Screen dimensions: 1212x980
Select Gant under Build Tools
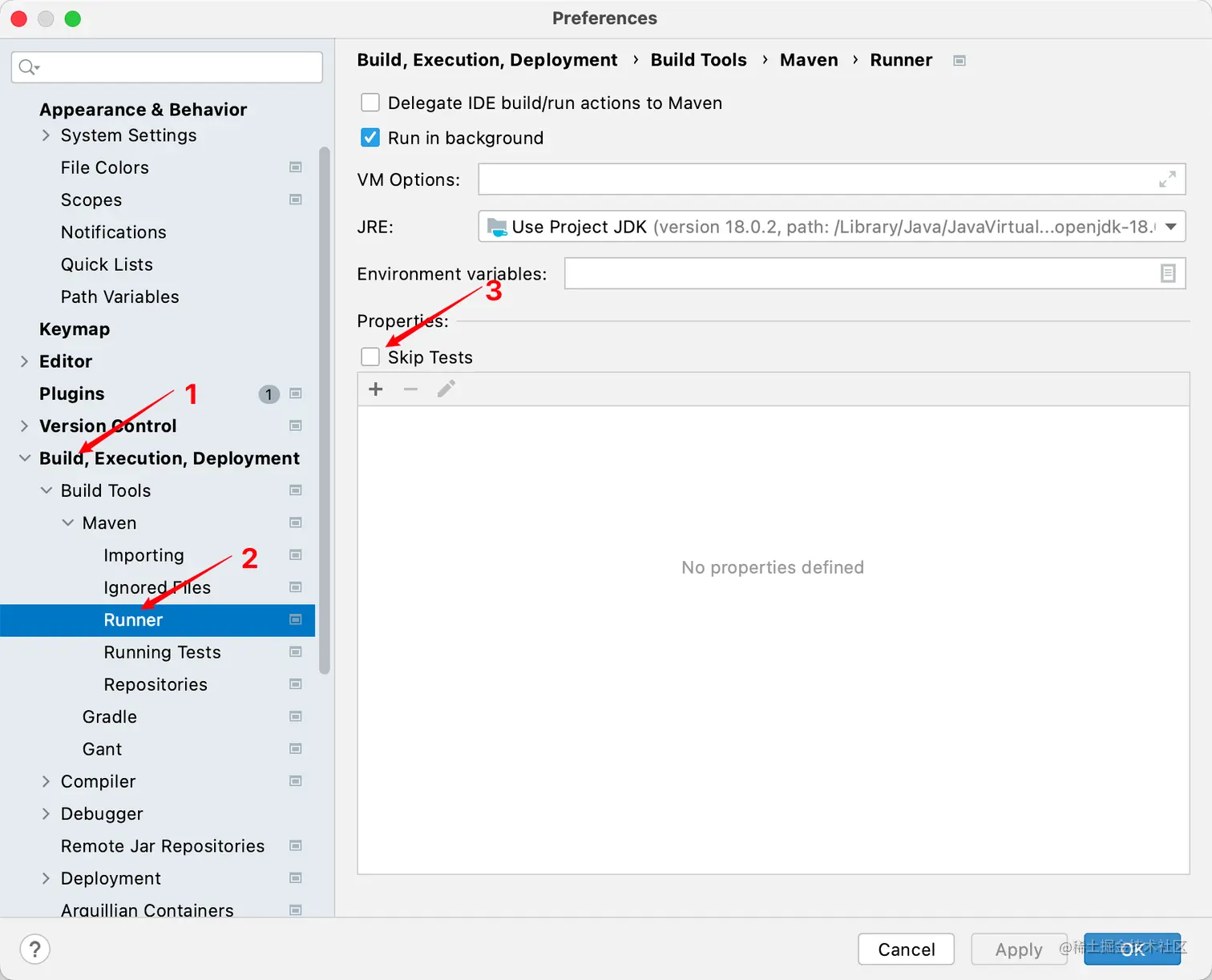tap(103, 749)
